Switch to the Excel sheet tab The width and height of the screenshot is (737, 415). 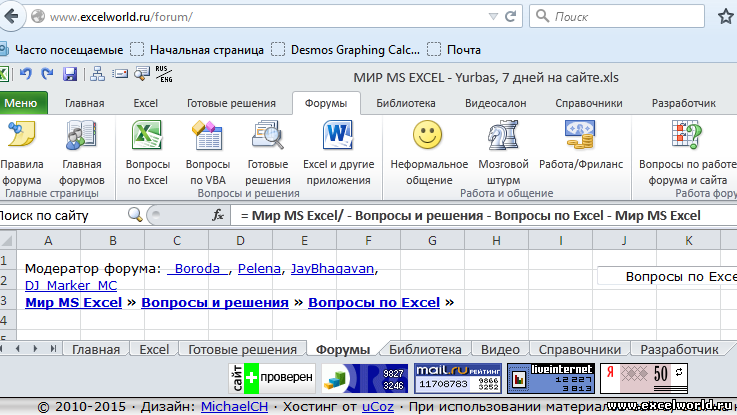154,349
